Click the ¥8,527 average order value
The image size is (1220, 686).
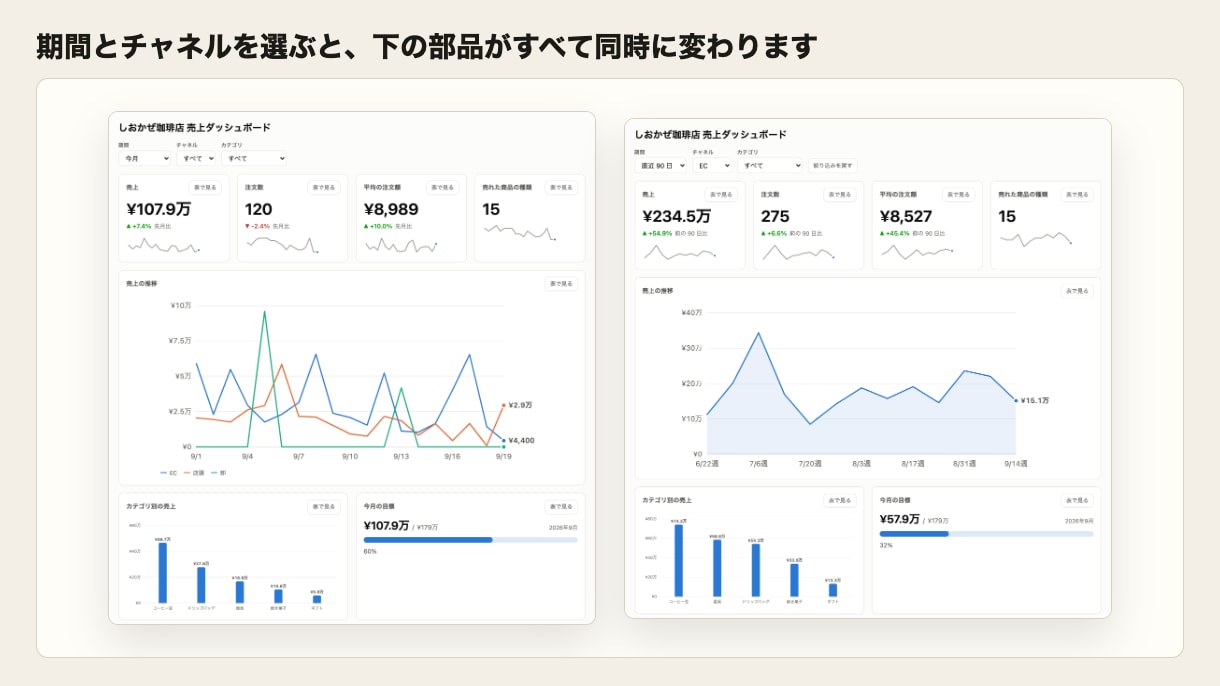coord(907,217)
